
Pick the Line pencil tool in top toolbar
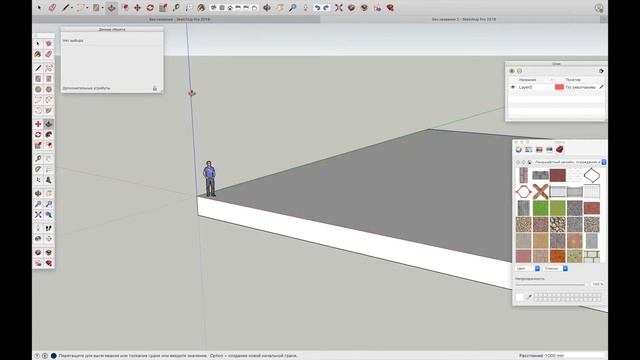[65, 7]
